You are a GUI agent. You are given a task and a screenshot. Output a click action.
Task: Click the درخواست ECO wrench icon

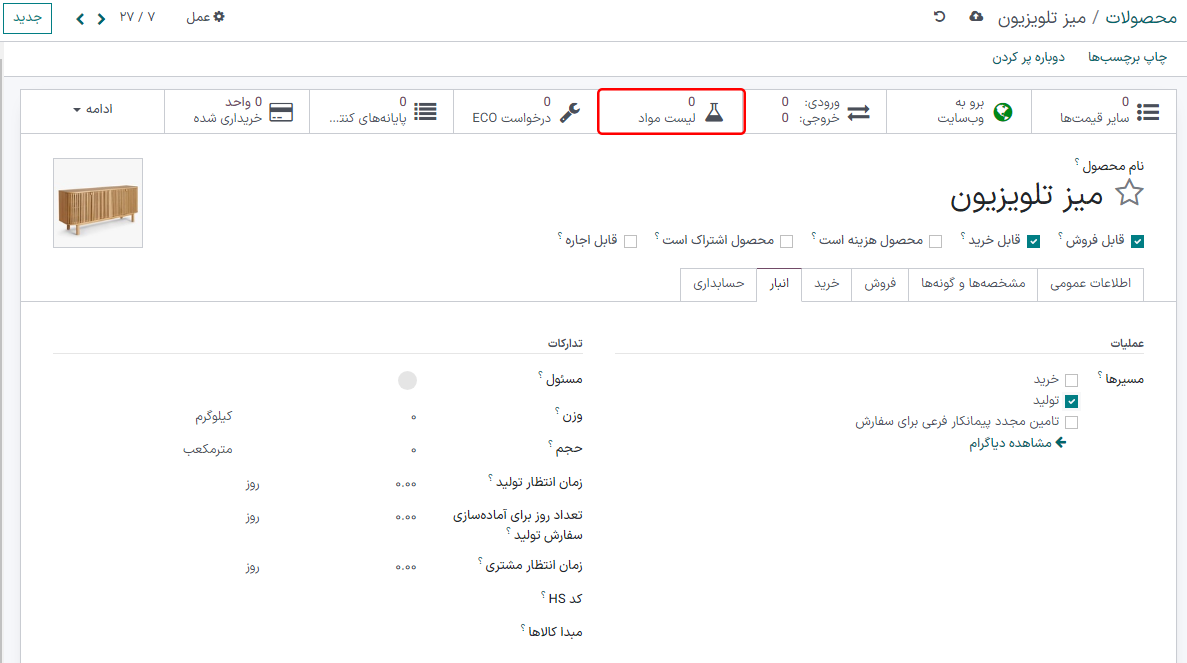coord(568,113)
